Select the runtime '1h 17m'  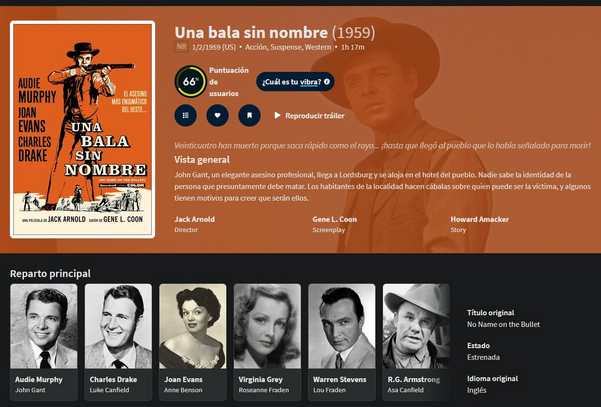coord(353,47)
